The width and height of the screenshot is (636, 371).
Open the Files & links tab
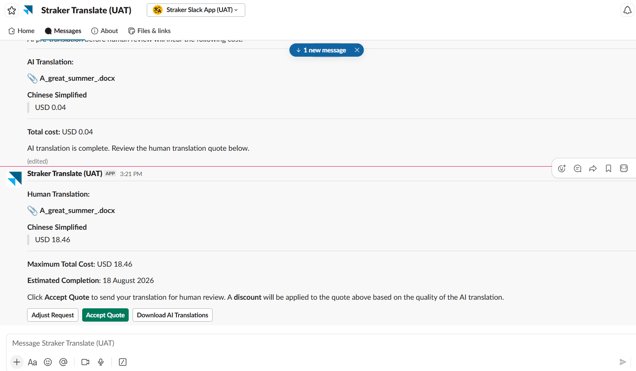[x=149, y=31]
